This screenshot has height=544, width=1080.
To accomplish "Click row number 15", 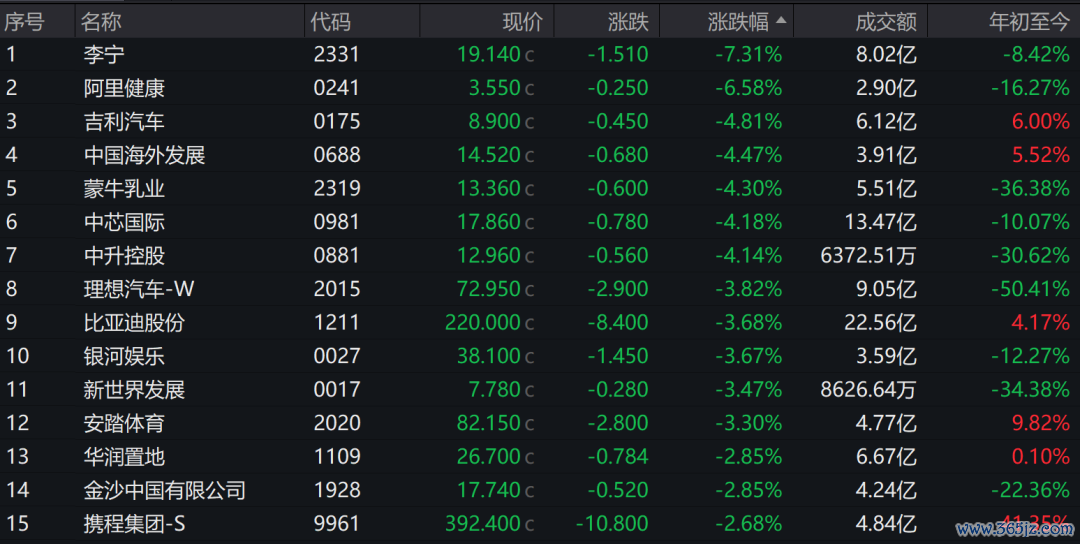I will click(x=17, y=524).
